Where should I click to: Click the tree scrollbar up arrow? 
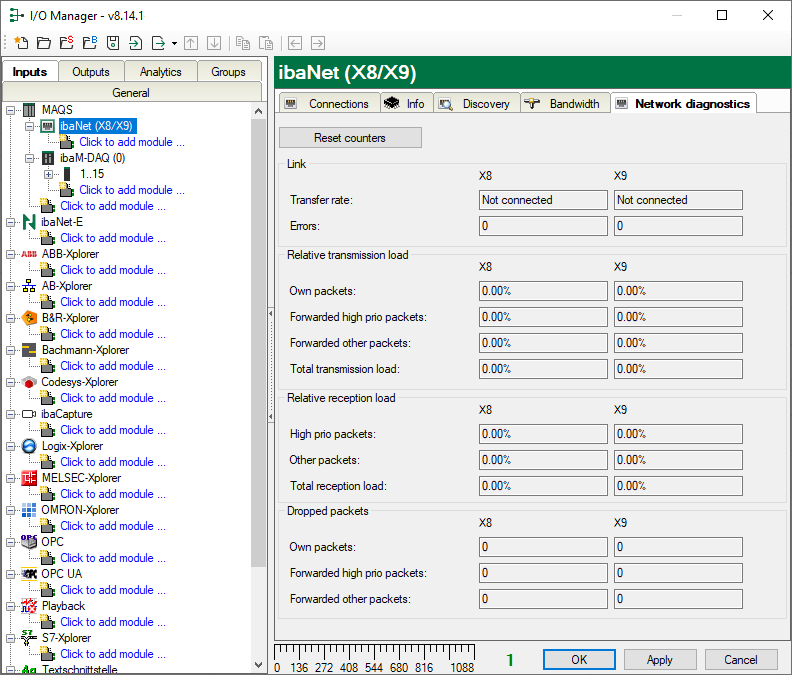point(259,111)
